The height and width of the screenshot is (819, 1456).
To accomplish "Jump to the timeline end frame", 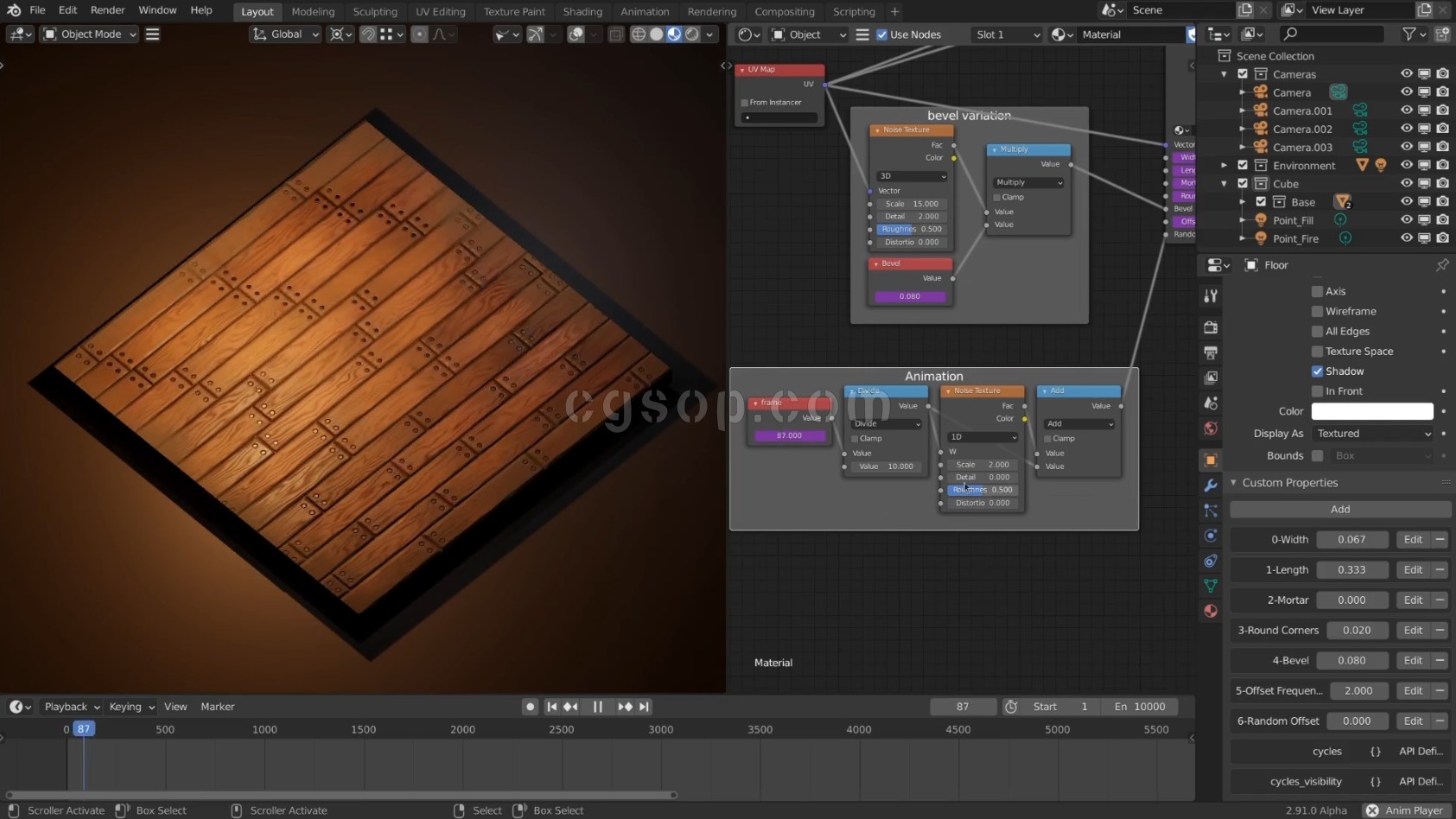I will [644, 707].
